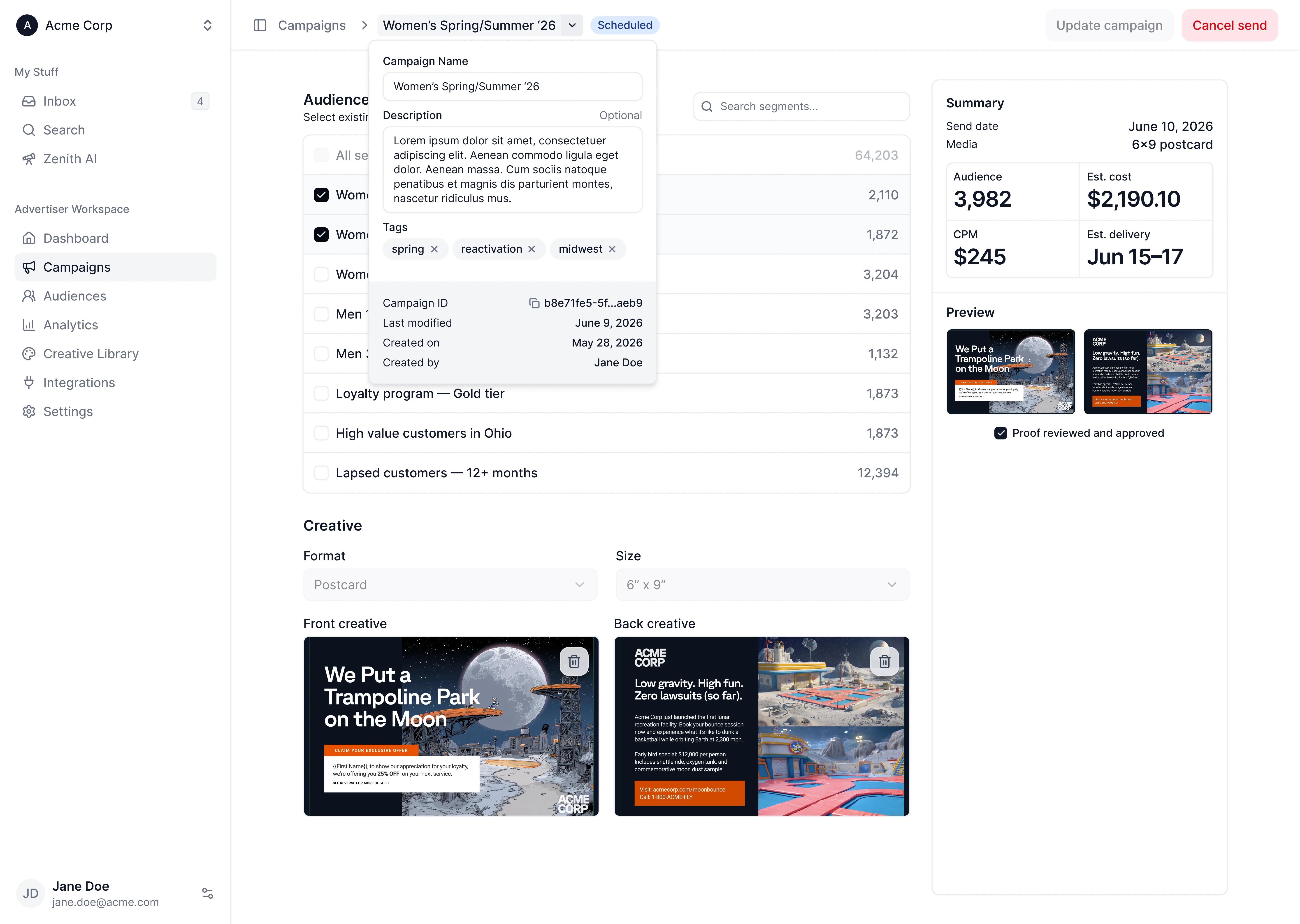Viewport: 1300px width, 924px height.
Task: Remove the midwest tag
Action: point(612,249)
